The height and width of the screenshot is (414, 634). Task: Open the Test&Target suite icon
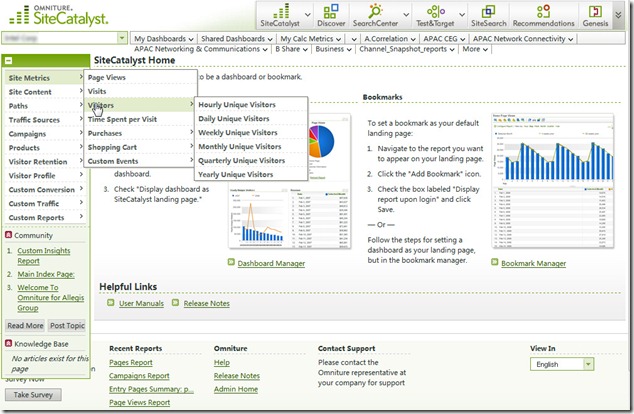[437, 14]
